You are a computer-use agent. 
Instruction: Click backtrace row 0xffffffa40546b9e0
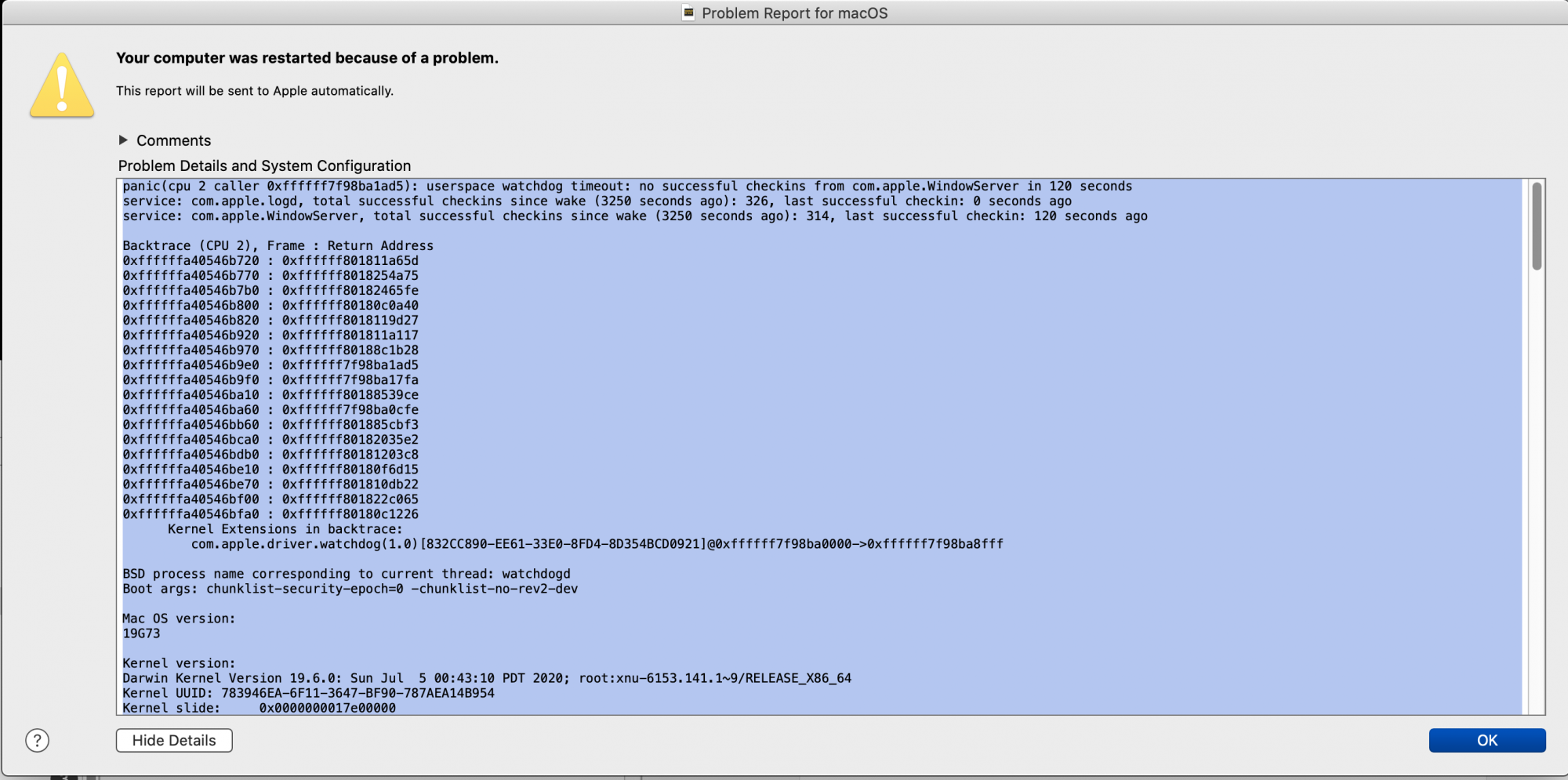[x=270, y=365]
